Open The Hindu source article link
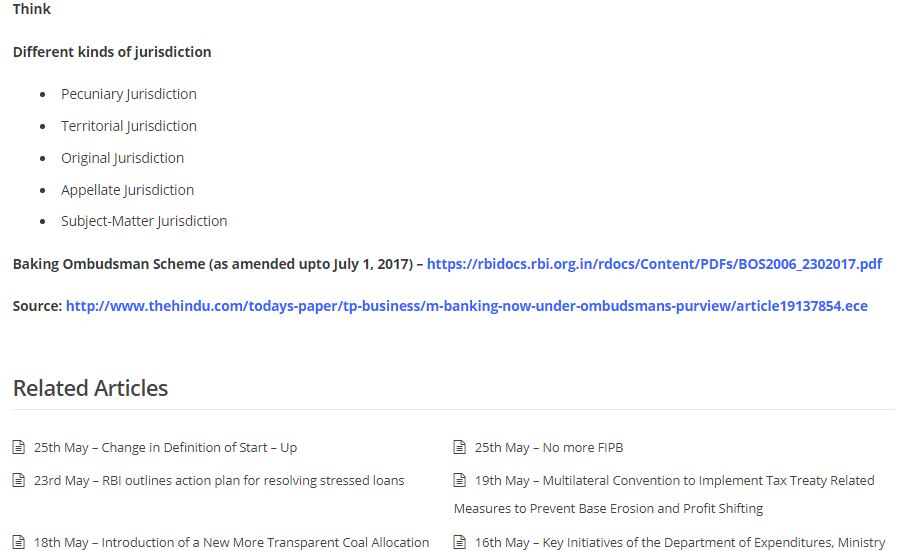This screenshot has width=906, height=551. tap(466, 306)
